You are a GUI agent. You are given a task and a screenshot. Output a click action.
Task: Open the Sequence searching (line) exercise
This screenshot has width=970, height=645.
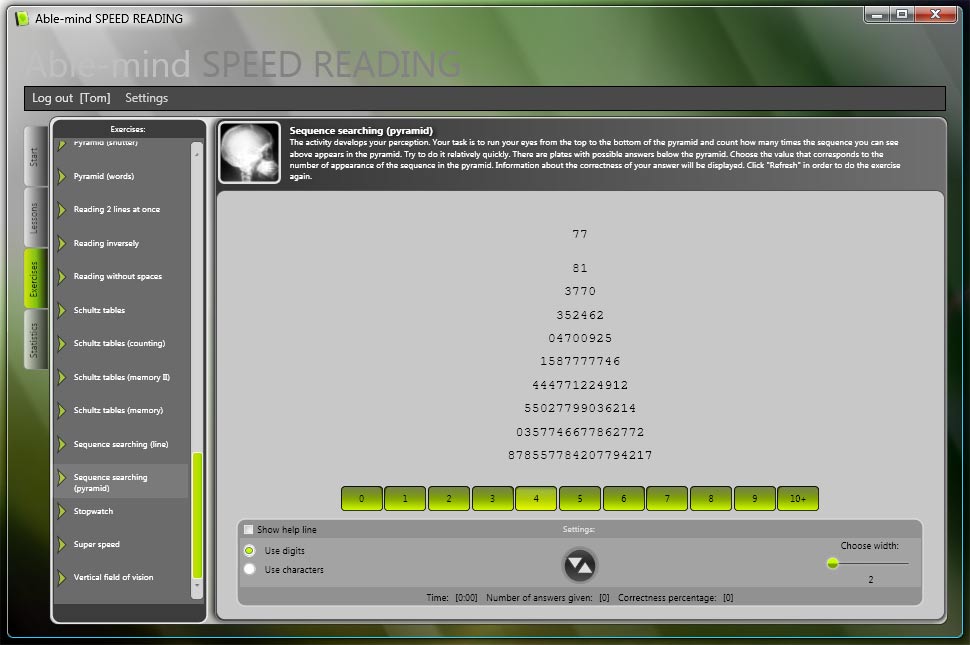[x=122, y=444]
